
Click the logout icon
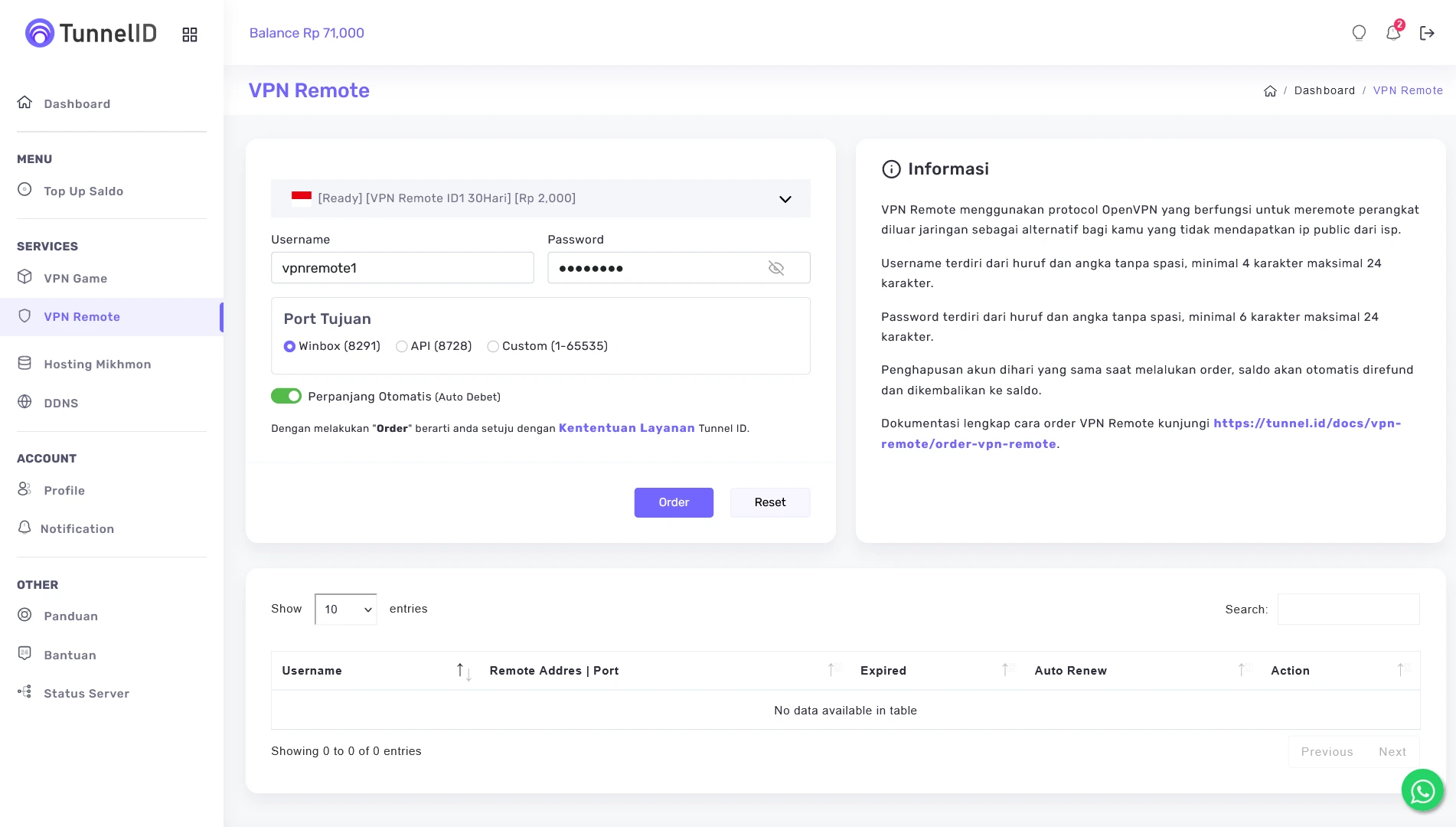[1427, 33]
